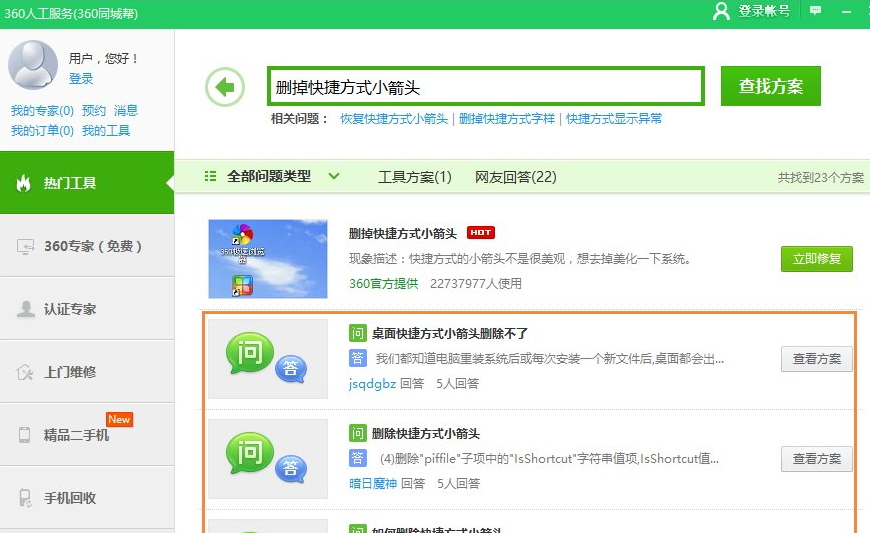The height and width of the screenshot is (533, 870).
Task: Open 认证专家 sidebar item
Action: coord(87,309)
